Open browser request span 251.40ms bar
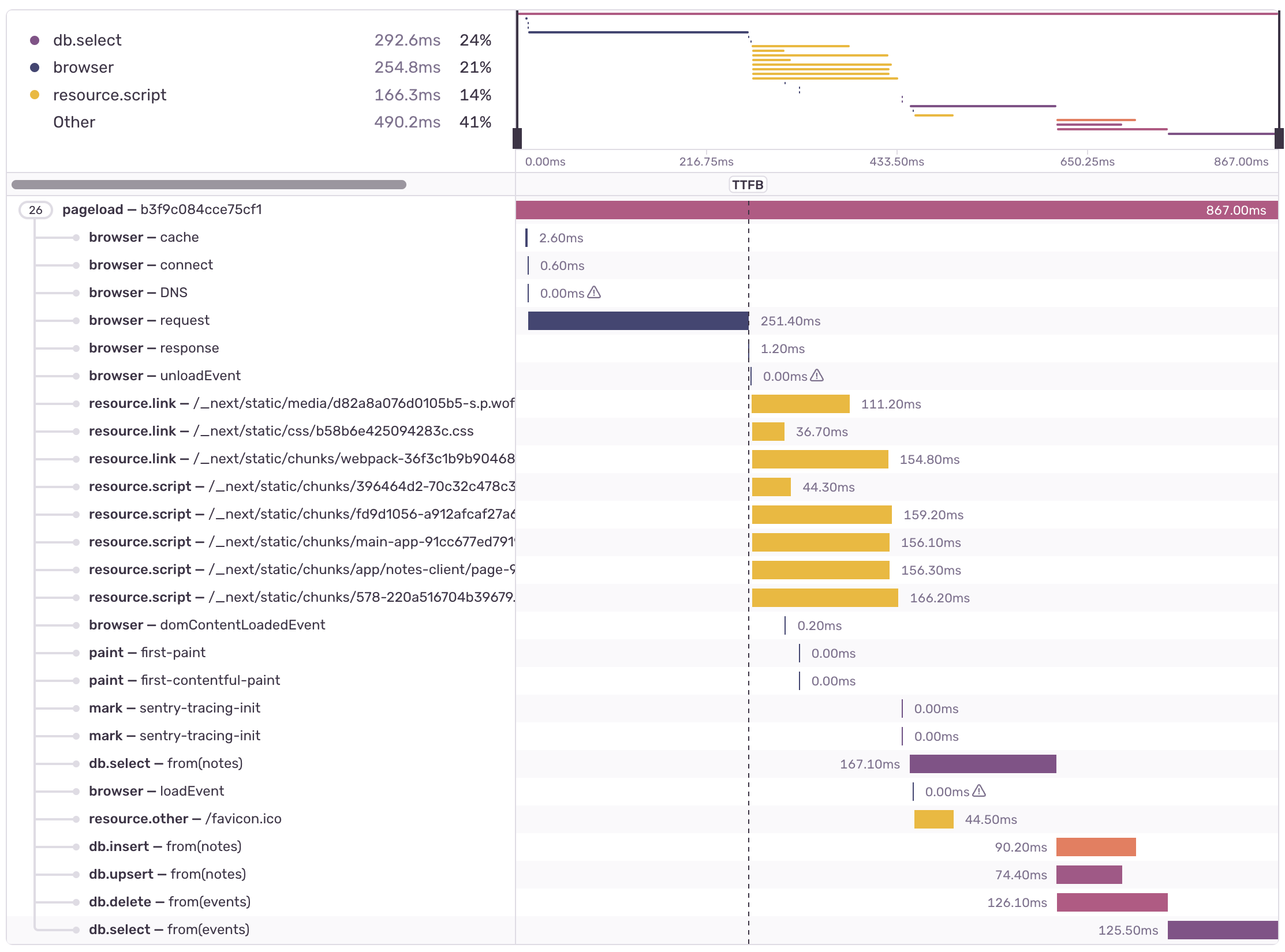 [x=638, y=321]
